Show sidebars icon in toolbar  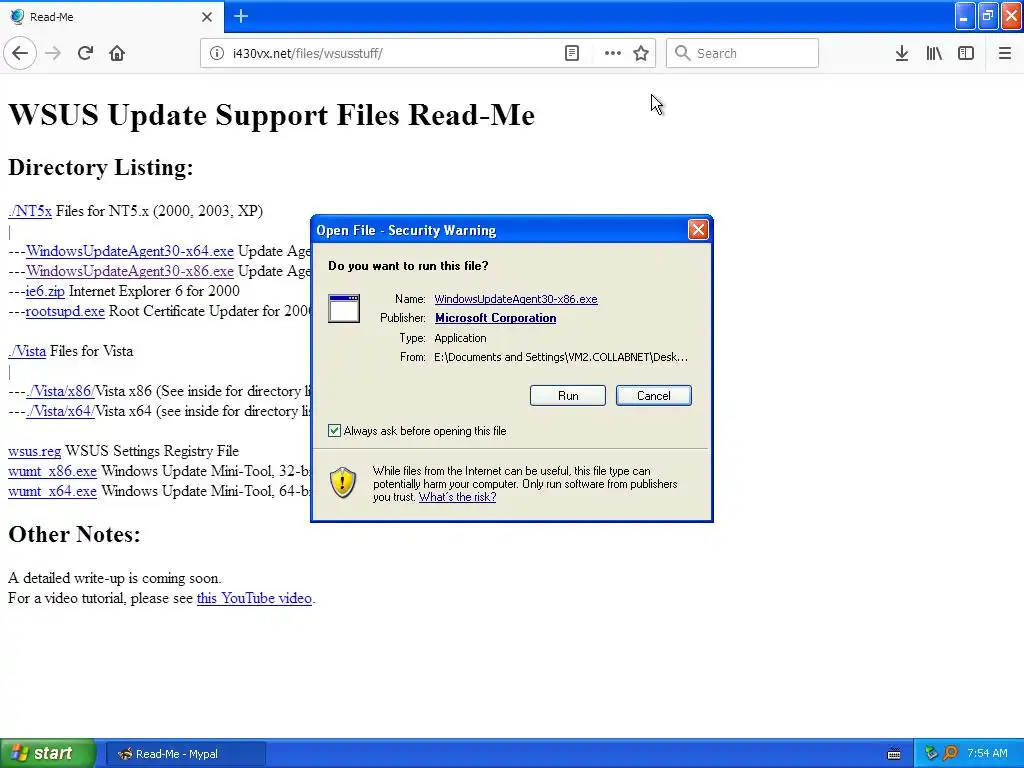[966, 53]
